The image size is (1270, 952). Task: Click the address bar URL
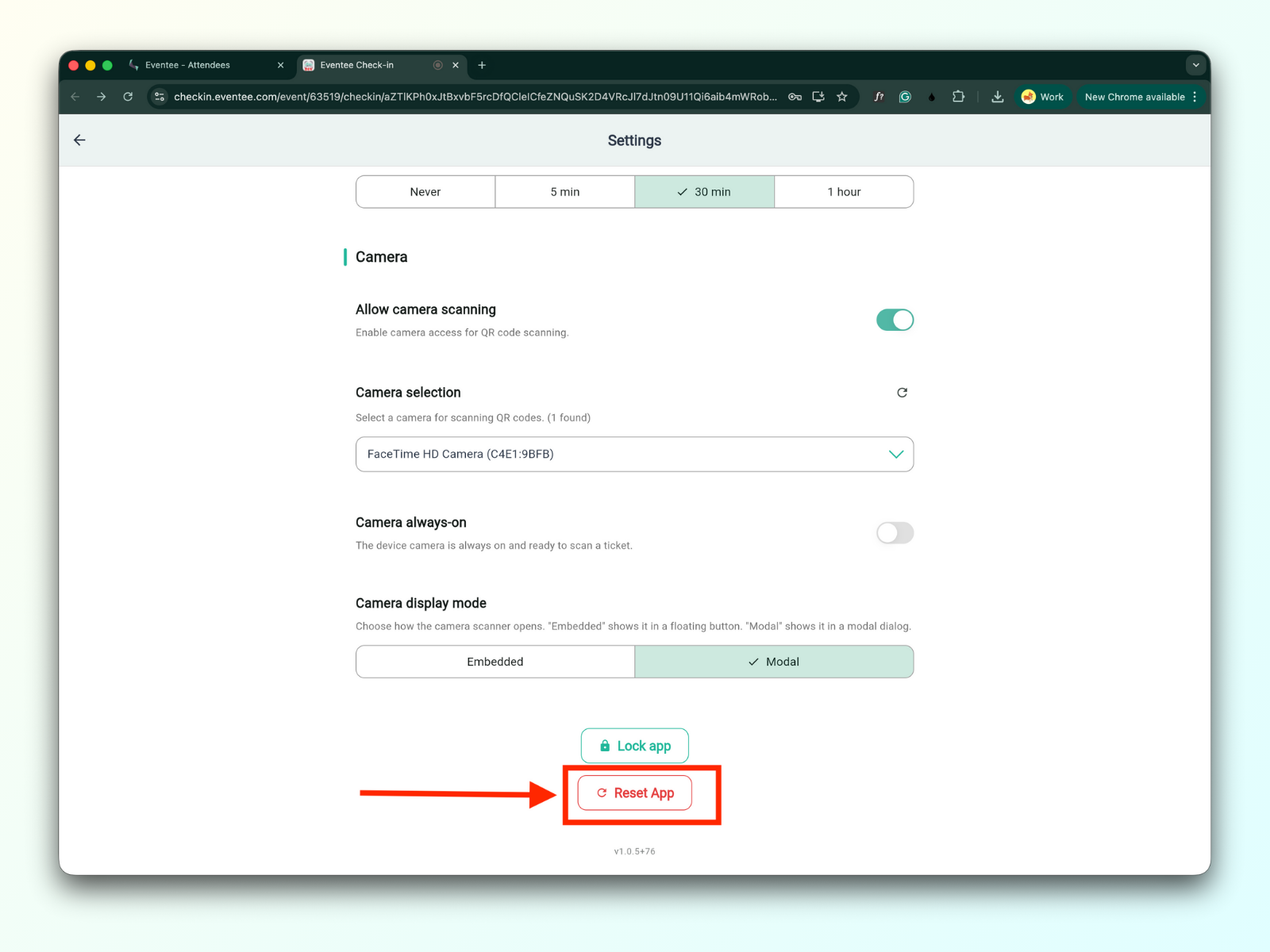[475, 97]
